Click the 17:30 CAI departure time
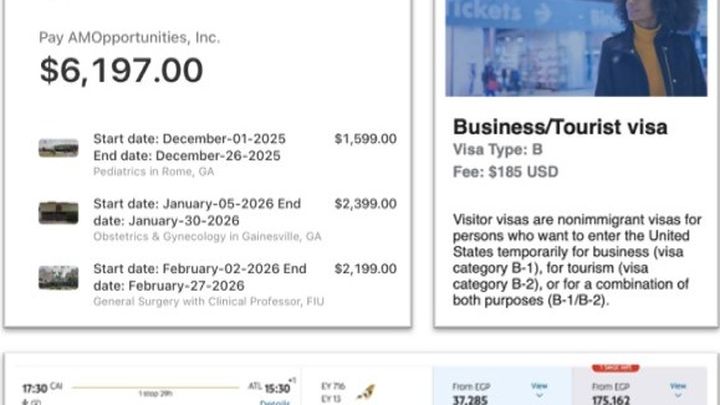 pos(42,388)
